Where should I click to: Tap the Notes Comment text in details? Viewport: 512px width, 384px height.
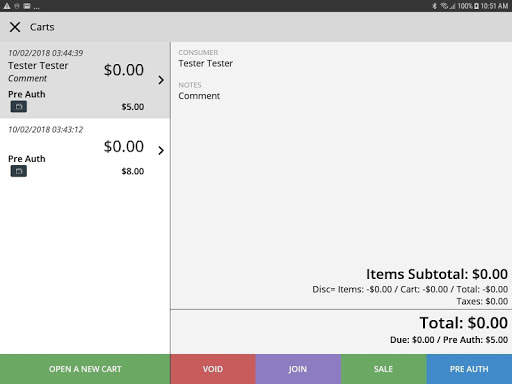click(199, 96)
